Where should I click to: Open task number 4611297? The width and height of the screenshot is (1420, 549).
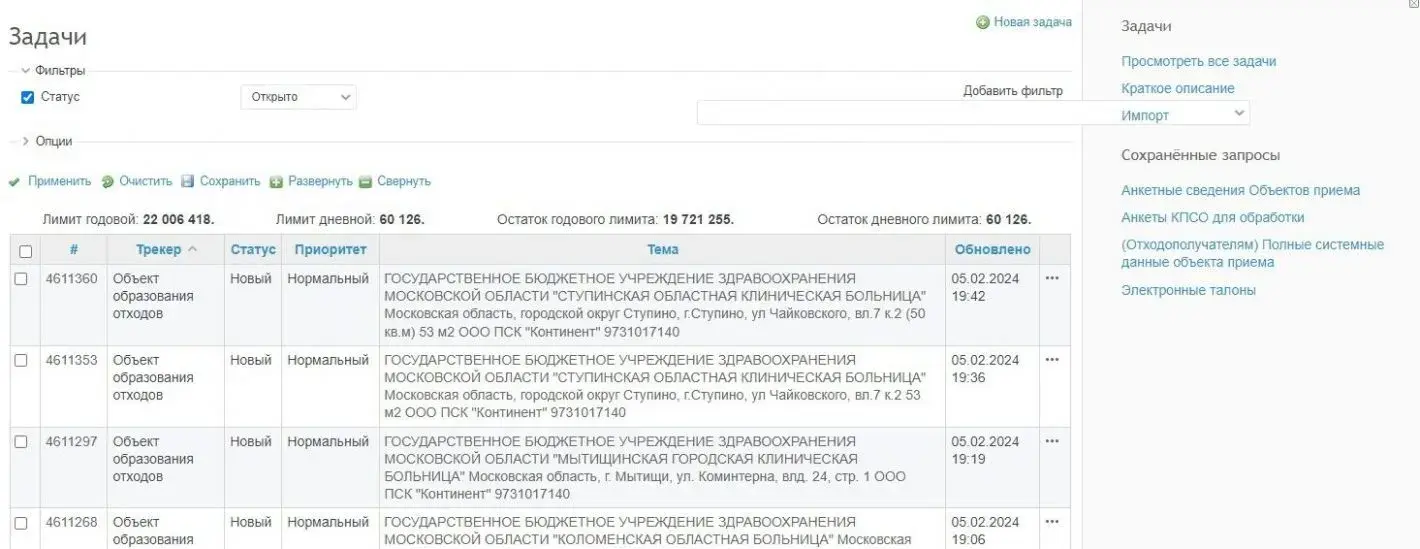72,441
